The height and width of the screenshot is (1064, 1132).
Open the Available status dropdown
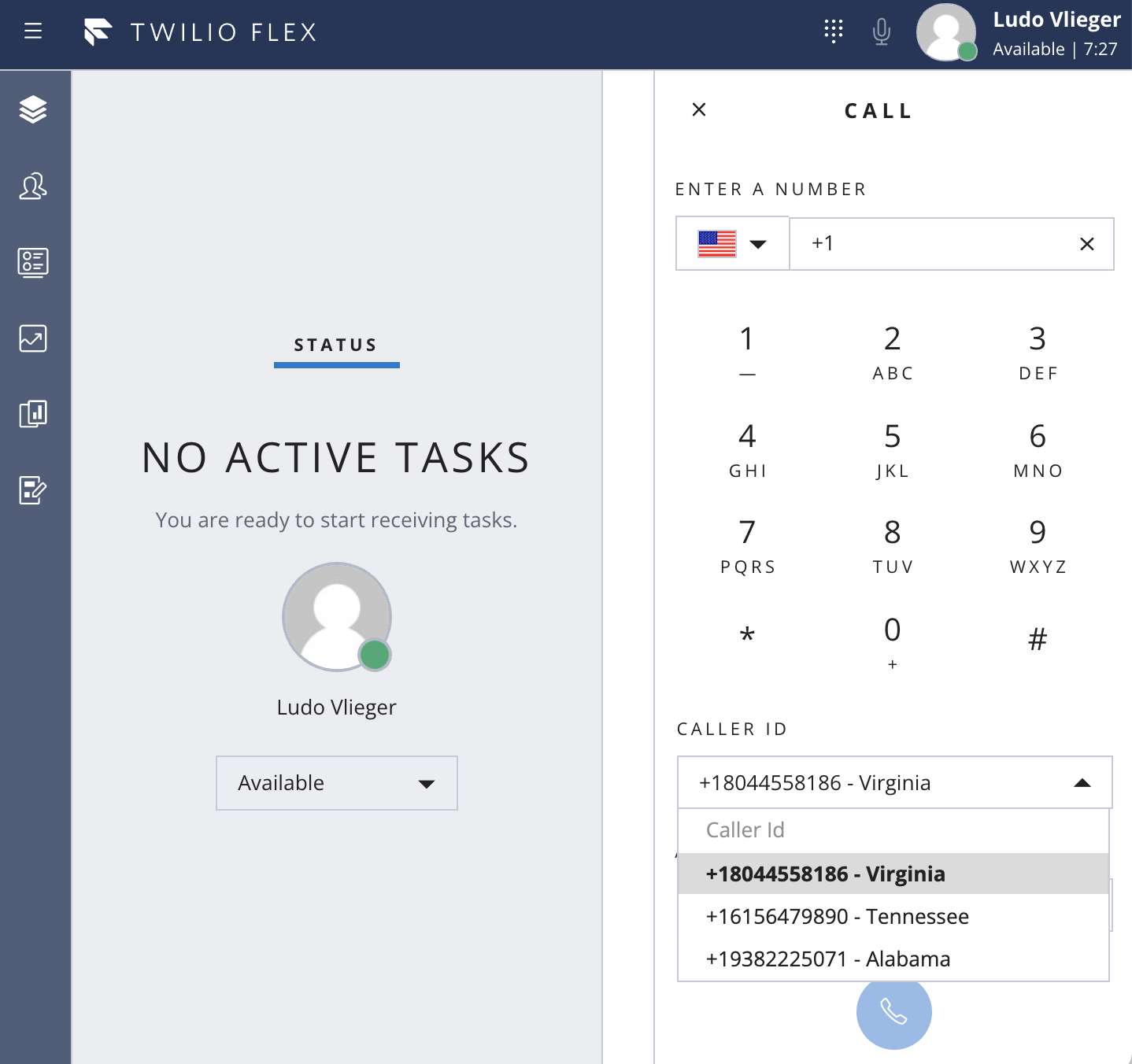coord(337,783)
